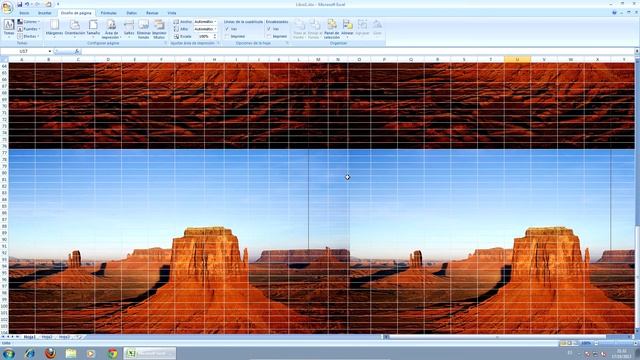Open Imprimir títulos print titles dialog

(159, 29)
